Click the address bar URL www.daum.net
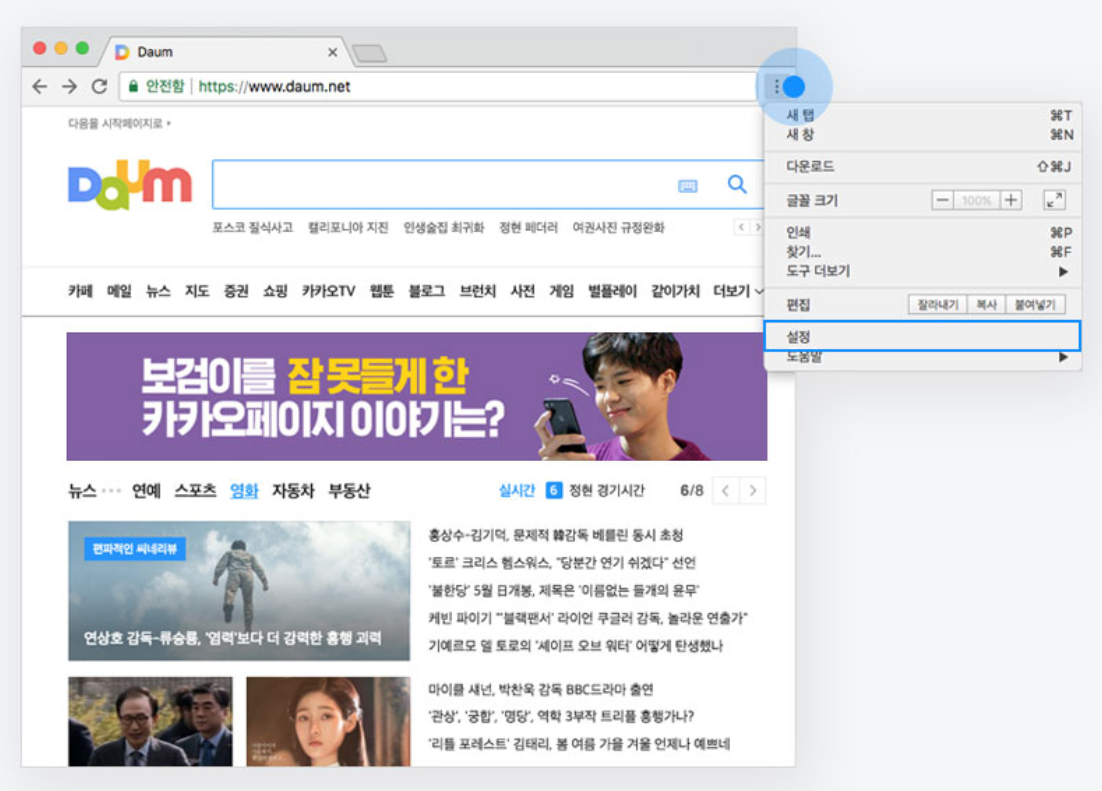Screen dimensions: 1102x791 click(x=274, y=86)
